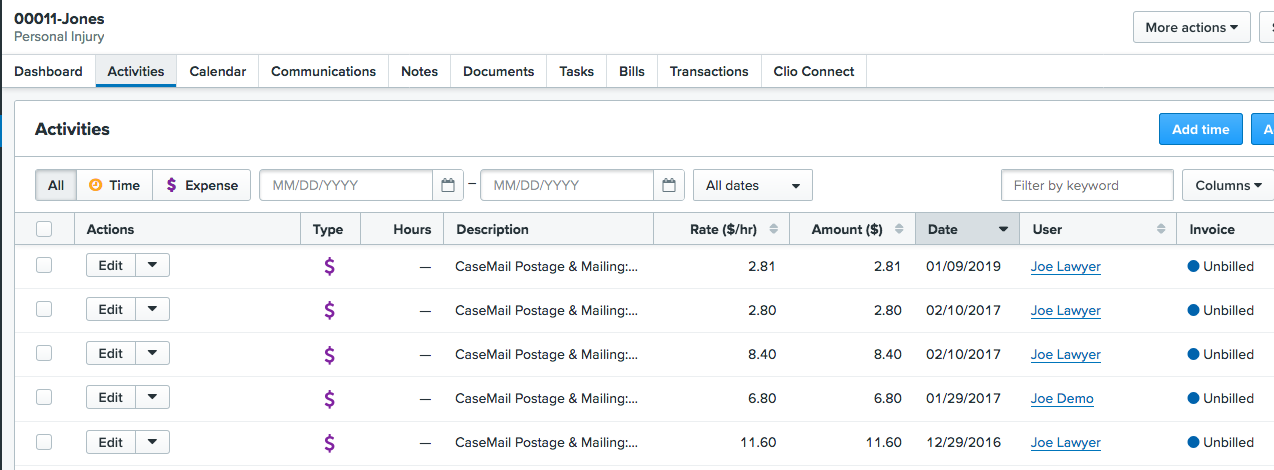Edit the 2.80 expense entry
Image resolution: width=1274 pixels, height=470 pixels.
click(x=111, y=309)
